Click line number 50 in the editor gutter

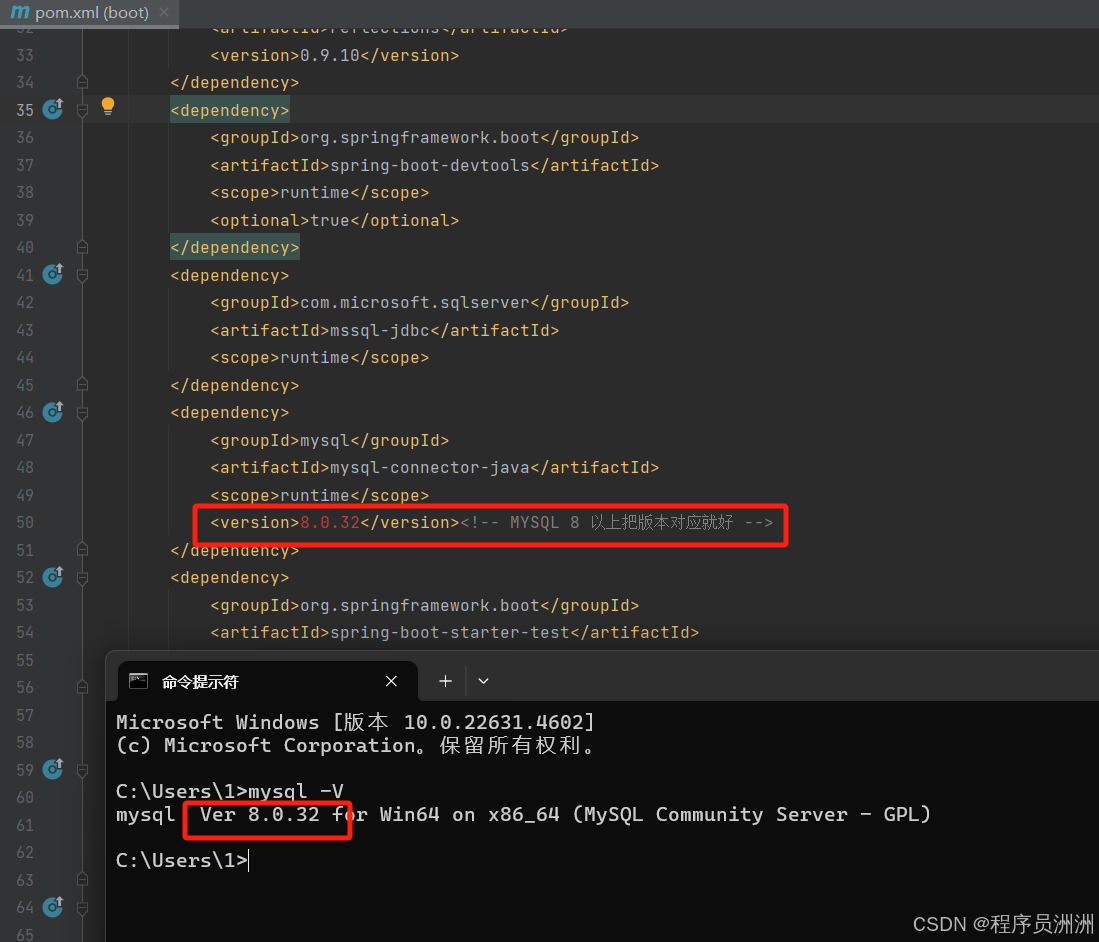tap(25, 522)
